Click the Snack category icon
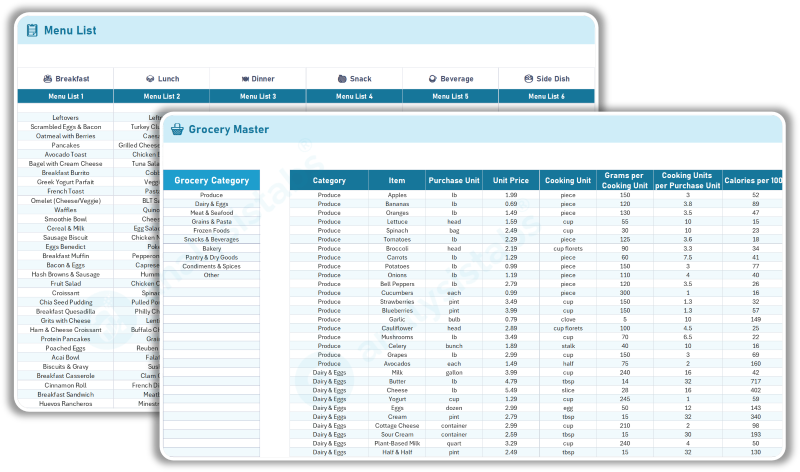Viewport: 800px width, 472px height. point(341,78)
